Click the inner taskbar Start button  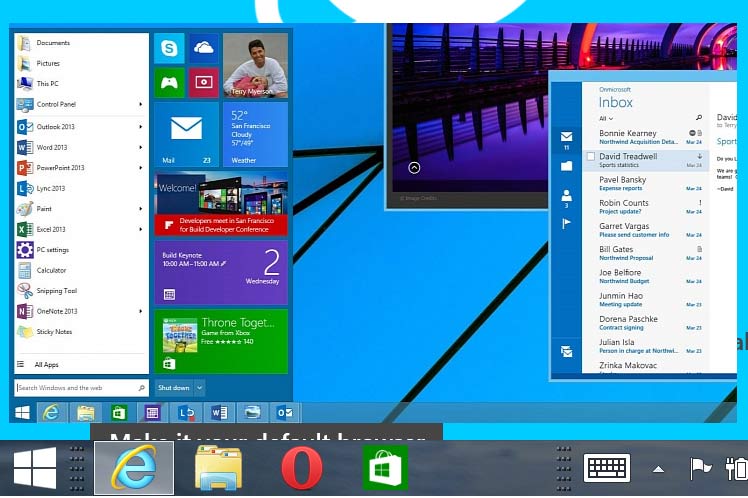point(22,413)
